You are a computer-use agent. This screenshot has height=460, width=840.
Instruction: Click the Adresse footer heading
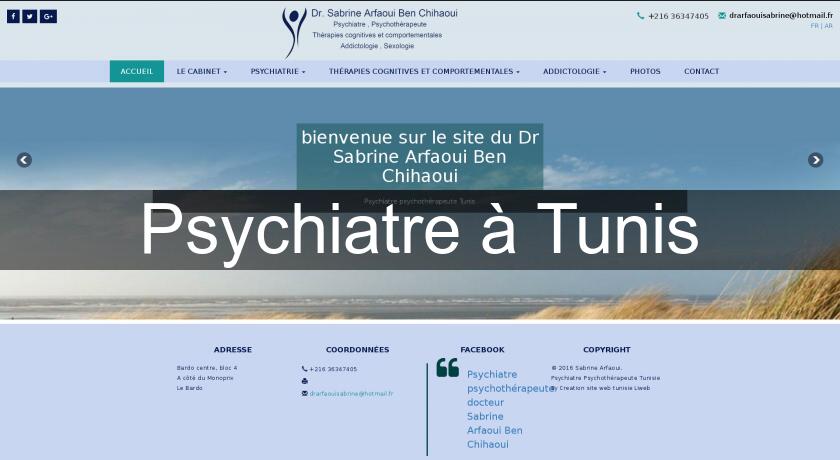tap(232, 350)
